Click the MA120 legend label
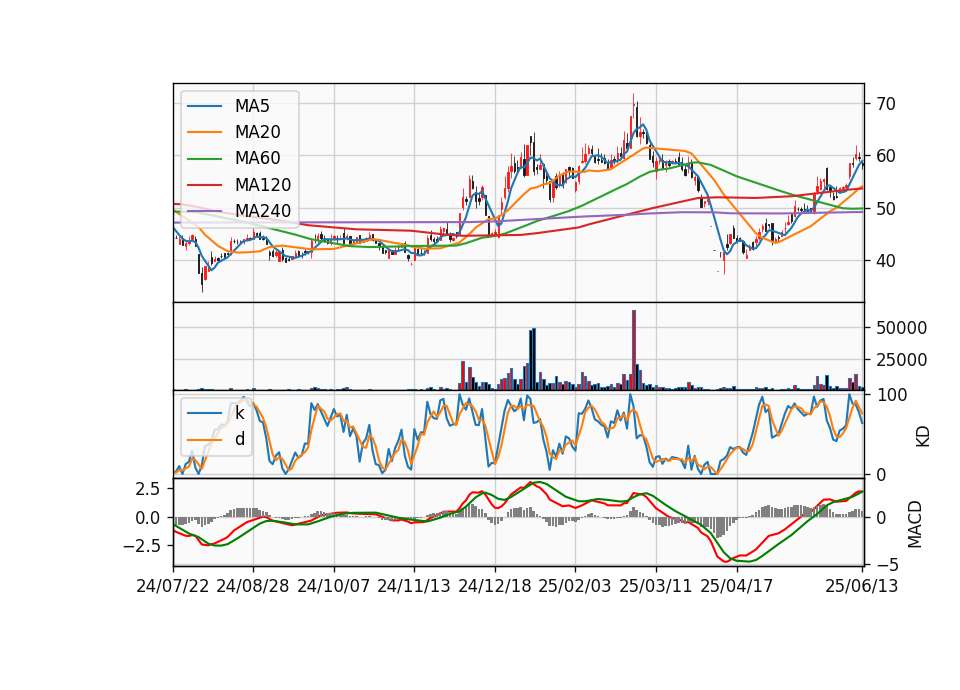This screenshot has width=960, height=690. (x=263, y=185)
